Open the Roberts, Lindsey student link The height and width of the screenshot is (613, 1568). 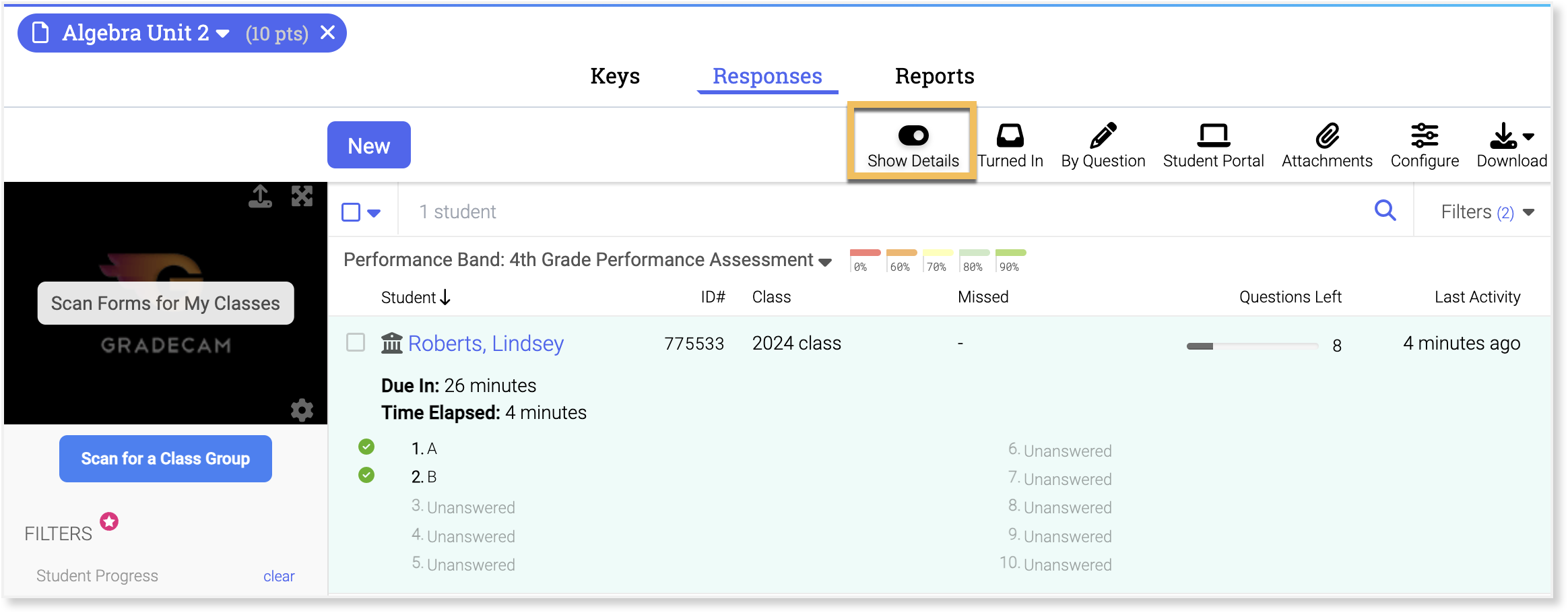(x=486, y=344)
